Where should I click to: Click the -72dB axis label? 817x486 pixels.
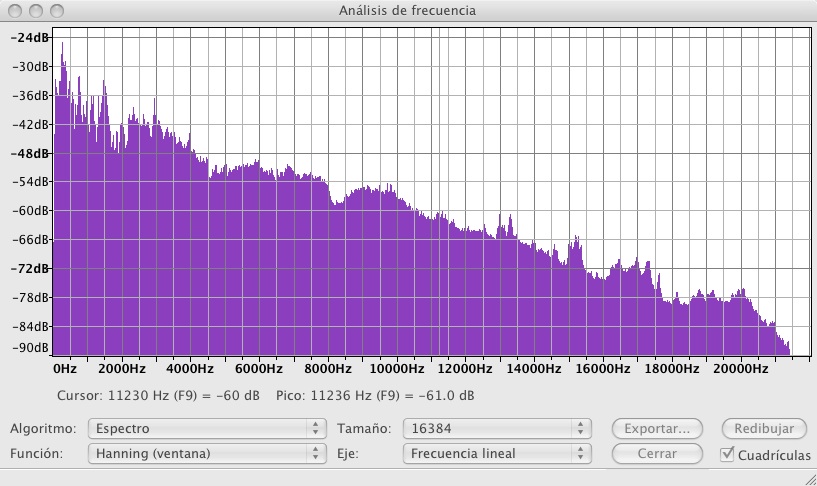[31, 269]
